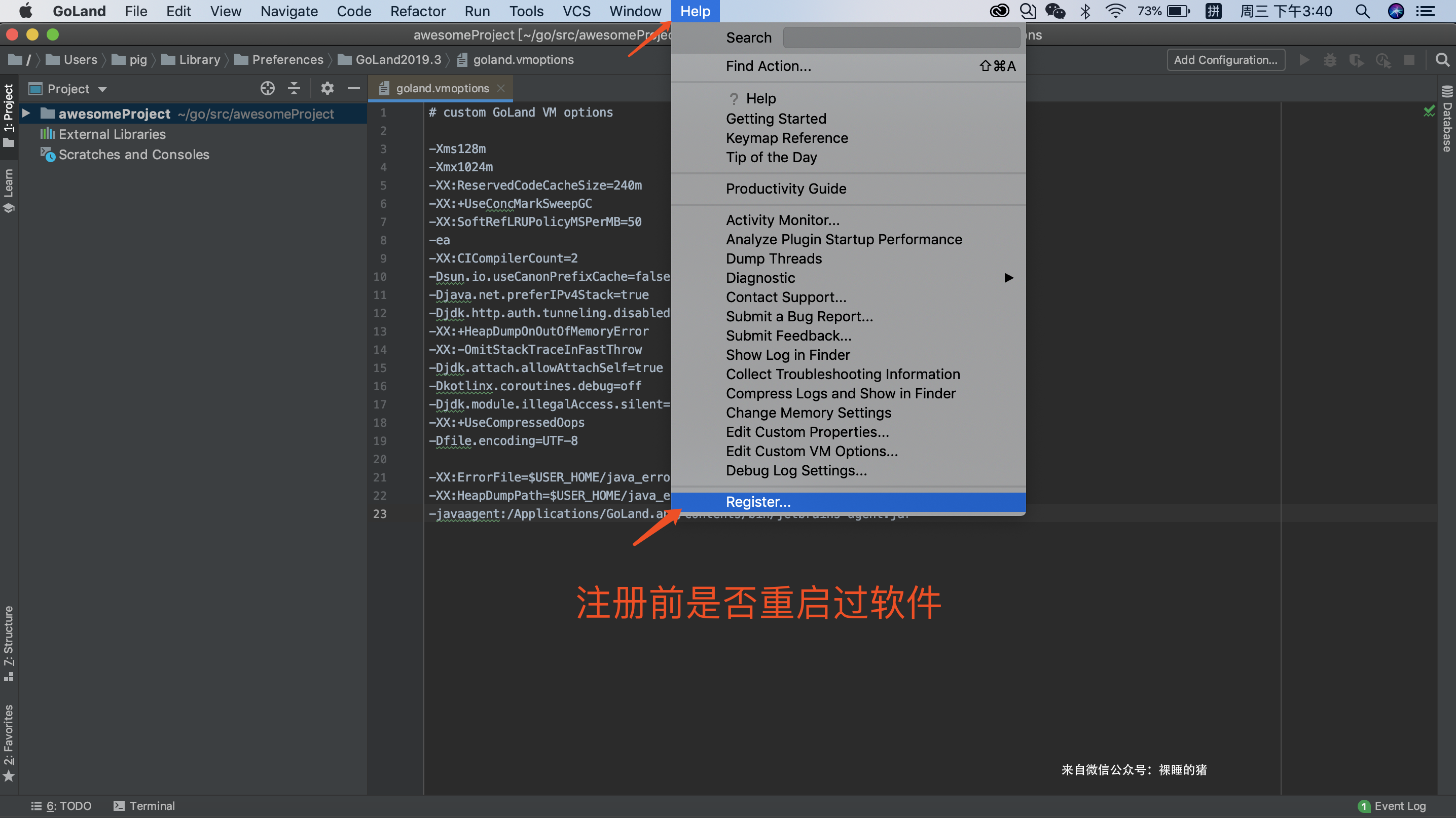This screenshot has width=1456, height=818.
Task: Open the Navigate menu in menu bar
Action: (x=289, y=11)
